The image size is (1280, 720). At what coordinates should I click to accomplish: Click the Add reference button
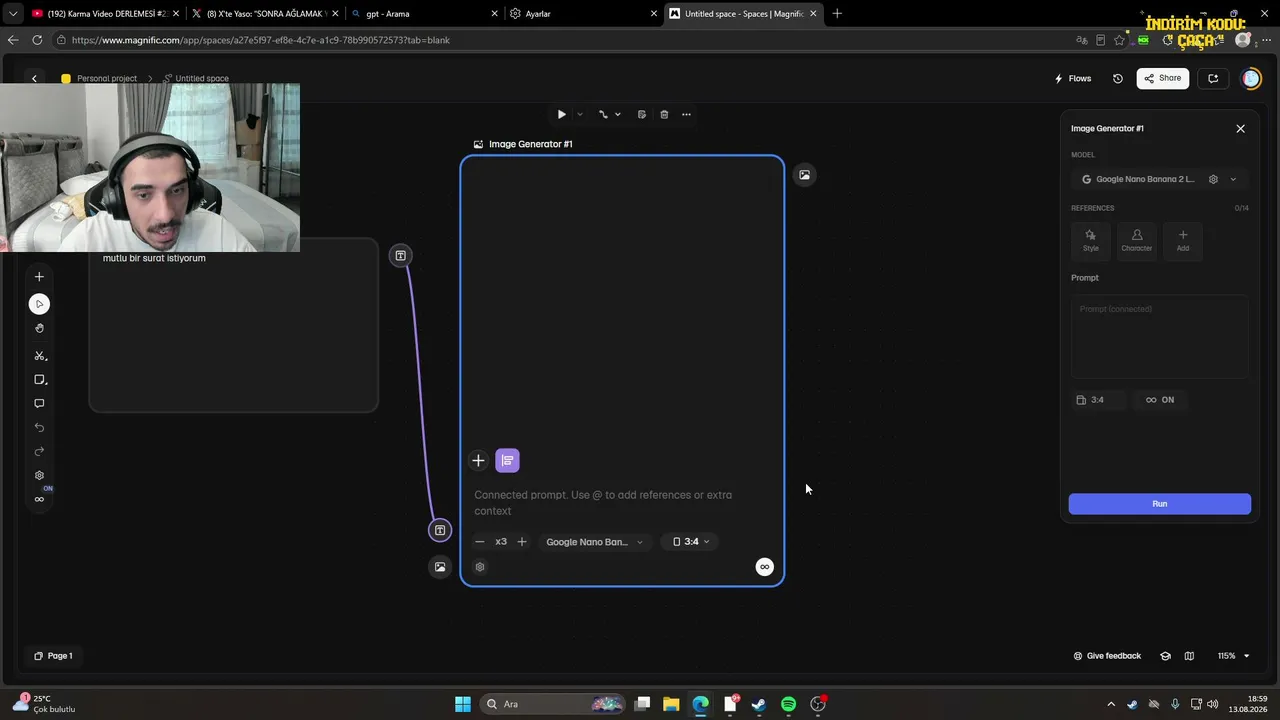(x=1183, y=240)
